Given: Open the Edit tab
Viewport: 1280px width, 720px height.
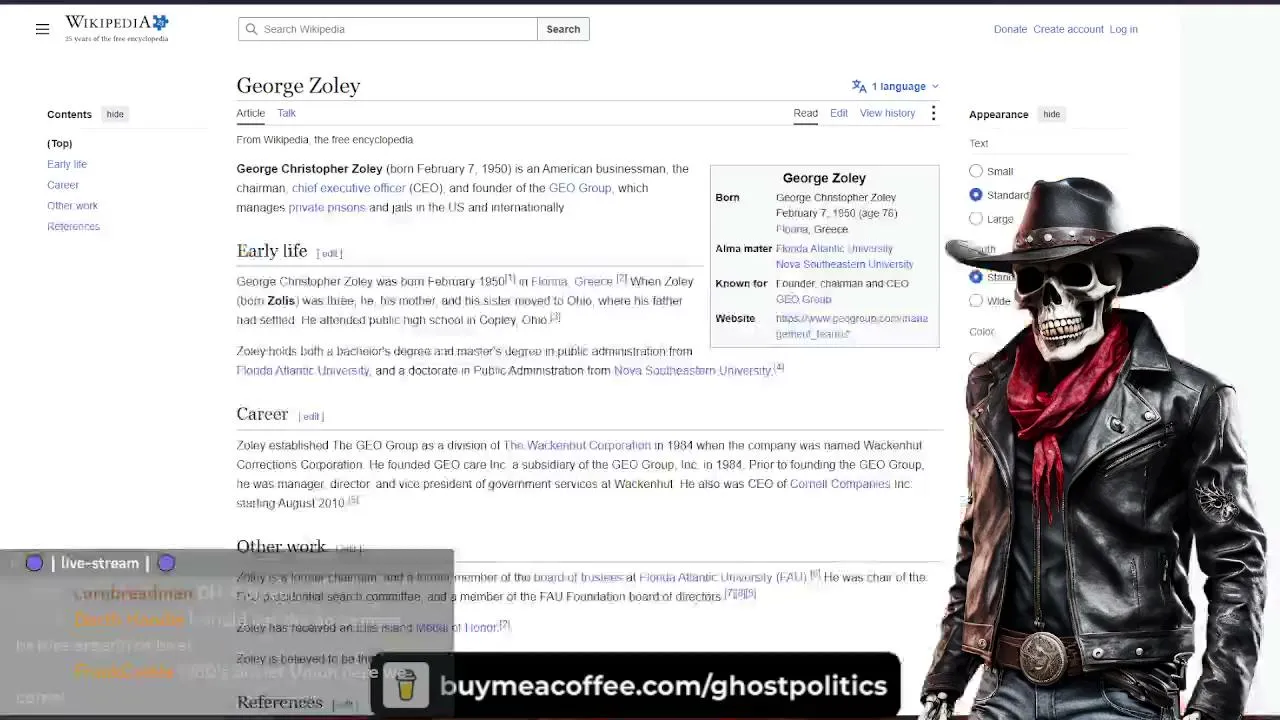Looking at the screenshot, I should [839, 113].
